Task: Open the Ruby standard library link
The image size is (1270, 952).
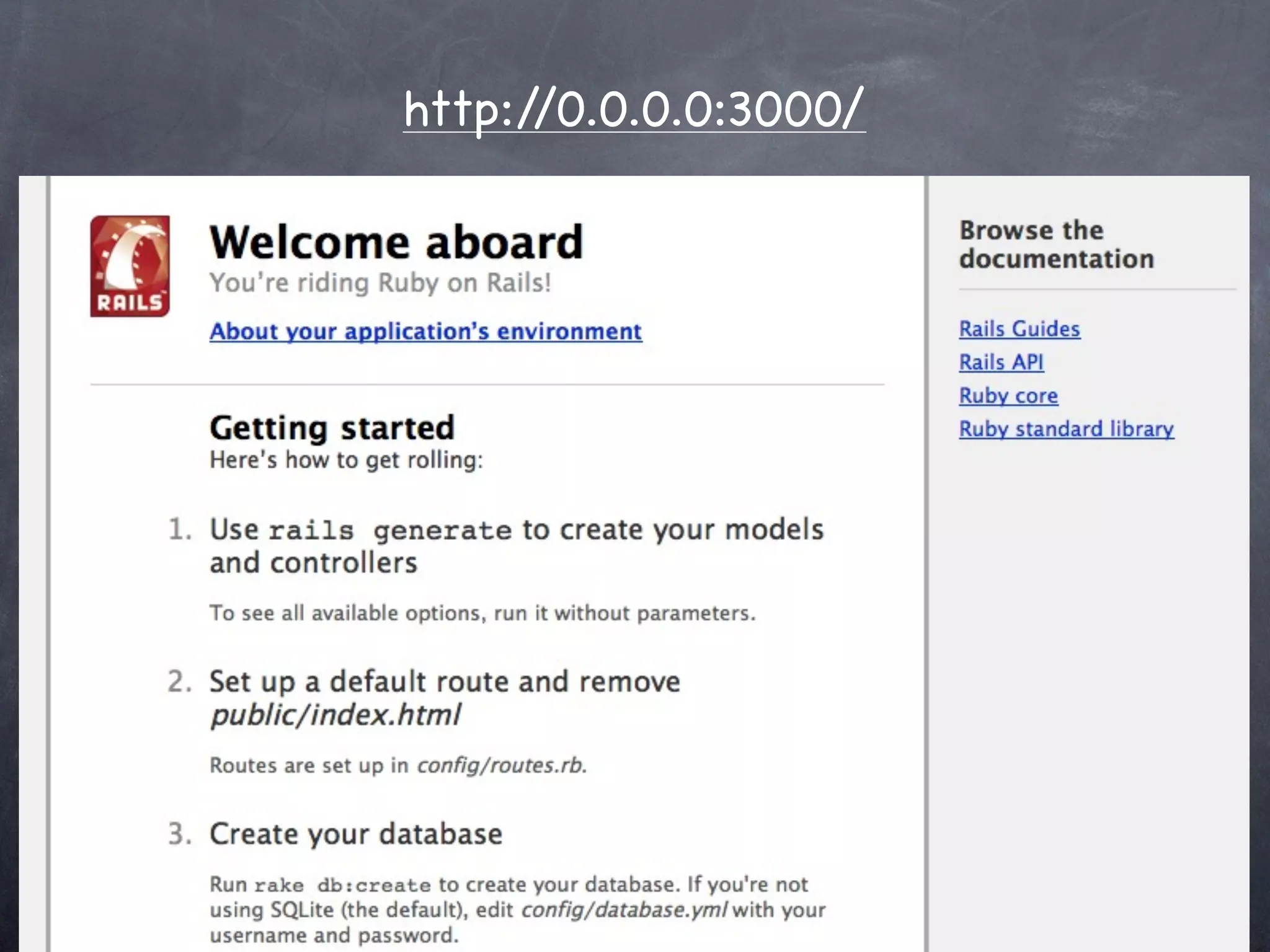Action: coord(1067,429)
